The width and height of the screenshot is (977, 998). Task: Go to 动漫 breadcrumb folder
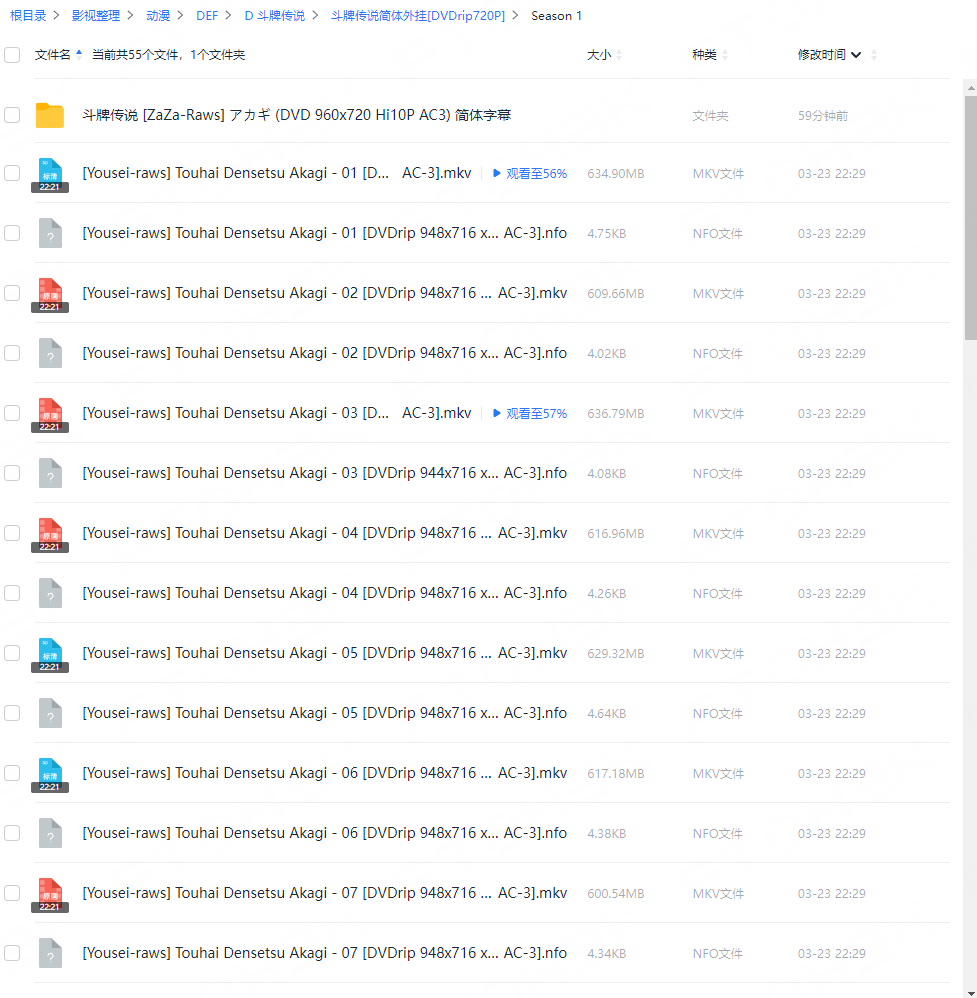click(158, 15)
